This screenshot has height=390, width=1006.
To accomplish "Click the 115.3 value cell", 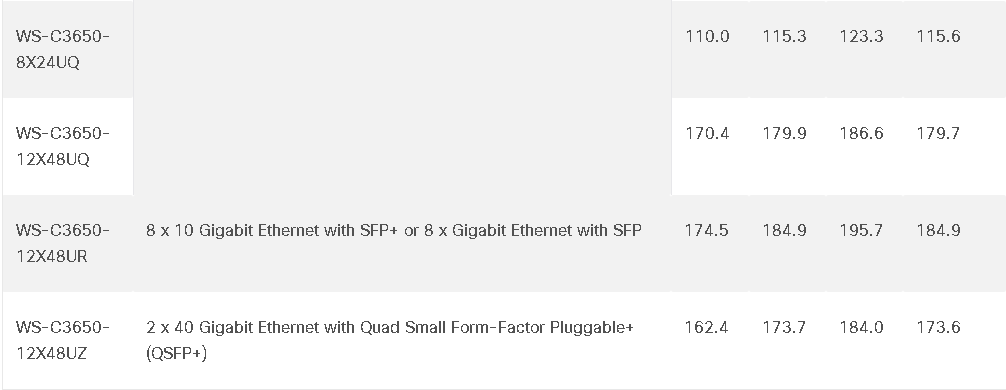I will [x=784, y=37].
